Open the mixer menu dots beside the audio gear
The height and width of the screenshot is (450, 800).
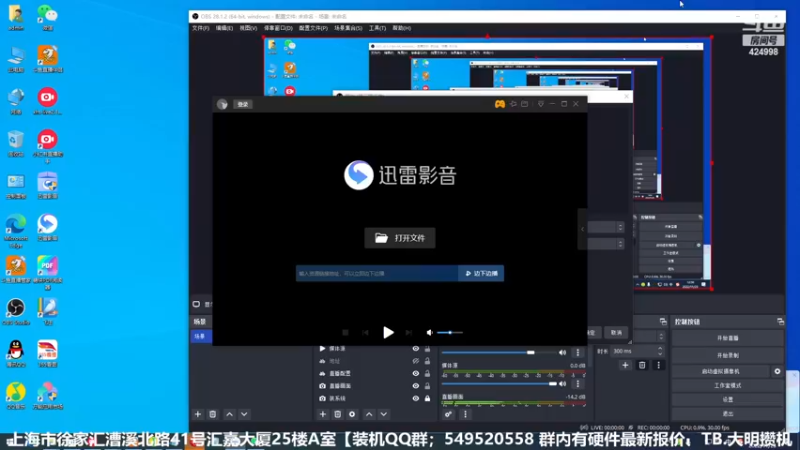click(x=465, y=414)
